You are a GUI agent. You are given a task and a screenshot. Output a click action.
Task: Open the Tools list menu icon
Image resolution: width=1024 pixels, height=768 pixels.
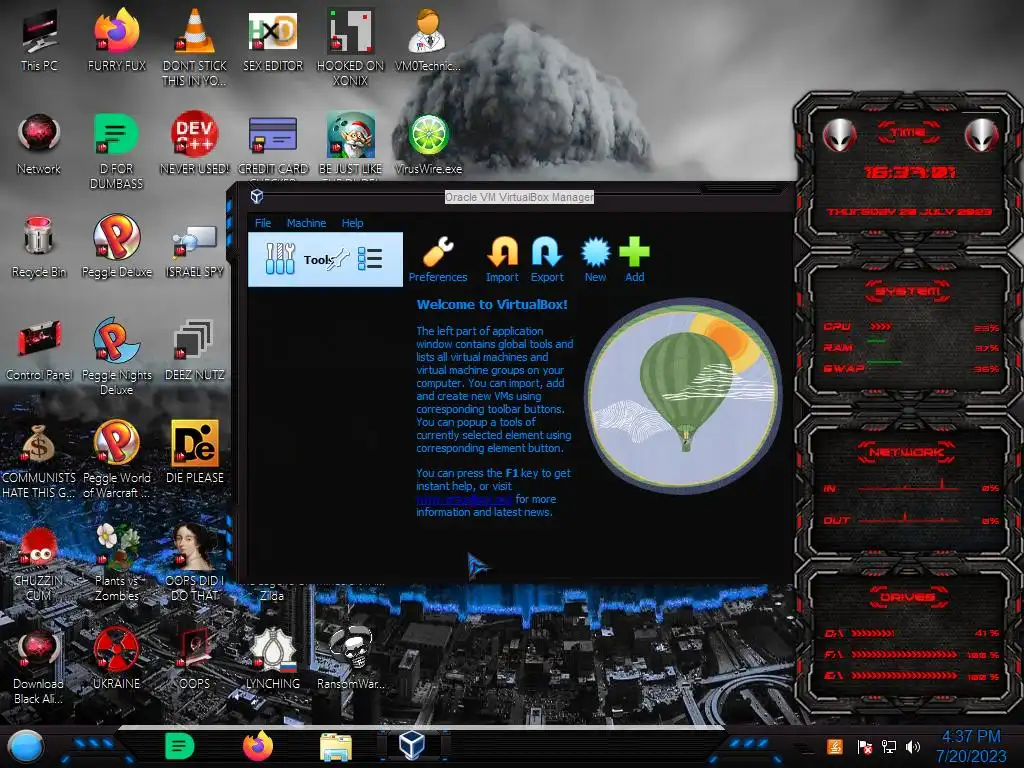pyautogui.click(x=370, y=259)
